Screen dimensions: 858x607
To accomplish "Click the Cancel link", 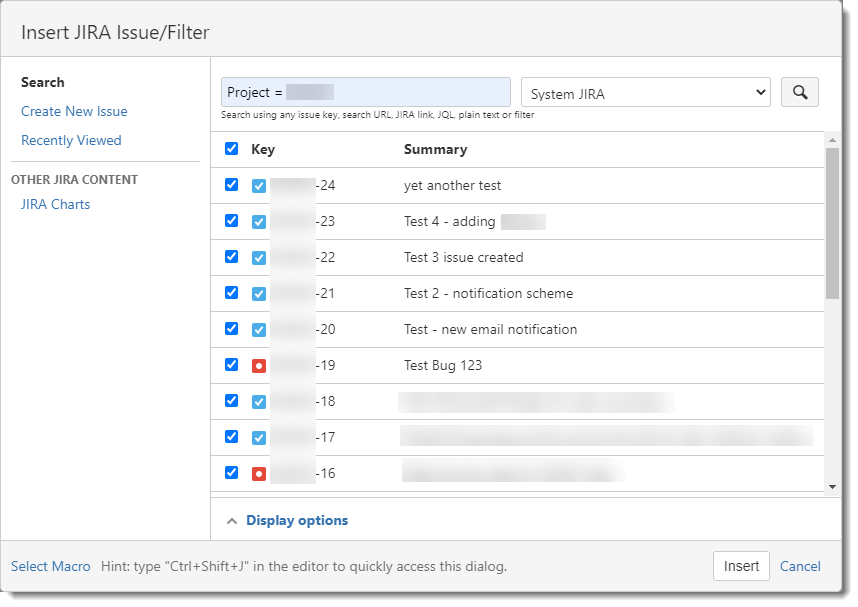I will (x=800, y=566).
